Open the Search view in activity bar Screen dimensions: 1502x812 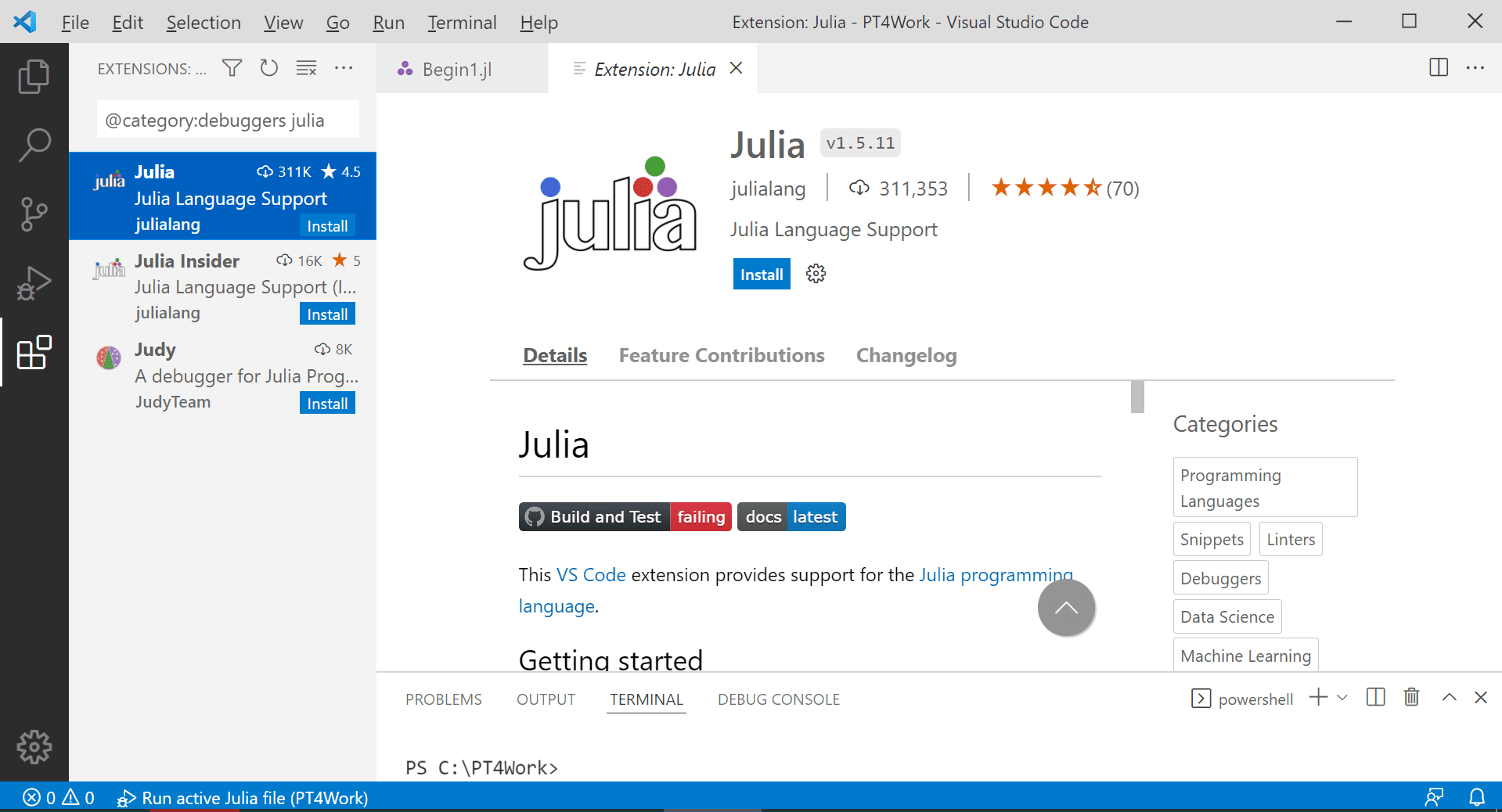34,146
